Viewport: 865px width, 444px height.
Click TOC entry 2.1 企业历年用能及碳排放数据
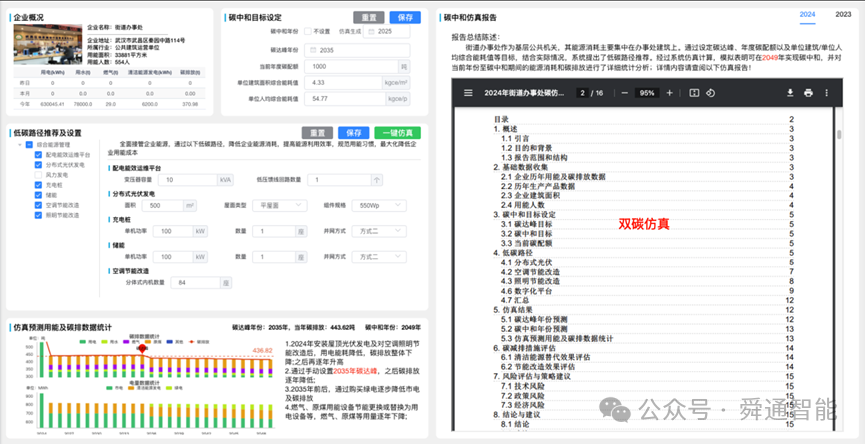[553, 176]
